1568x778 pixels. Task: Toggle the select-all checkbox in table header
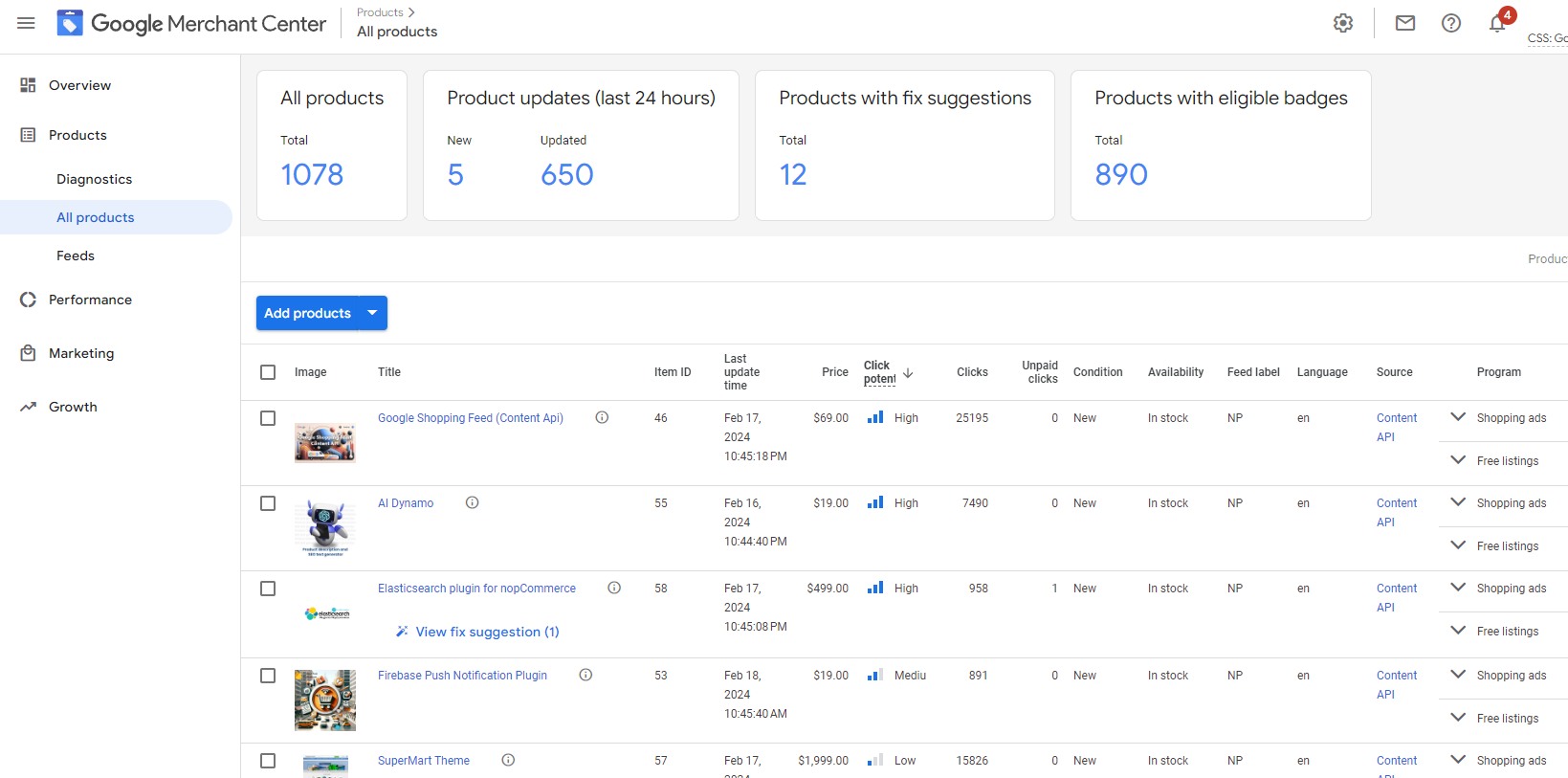pos(268,372)
